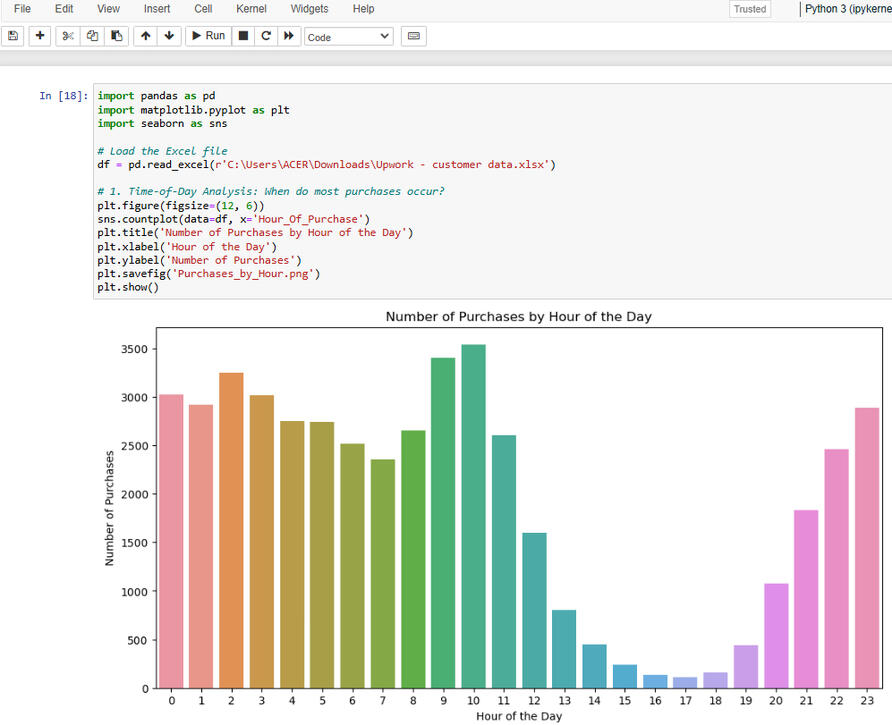Open the cell type Code dropdown
This screenshot has height=725, width=892.
349,37
